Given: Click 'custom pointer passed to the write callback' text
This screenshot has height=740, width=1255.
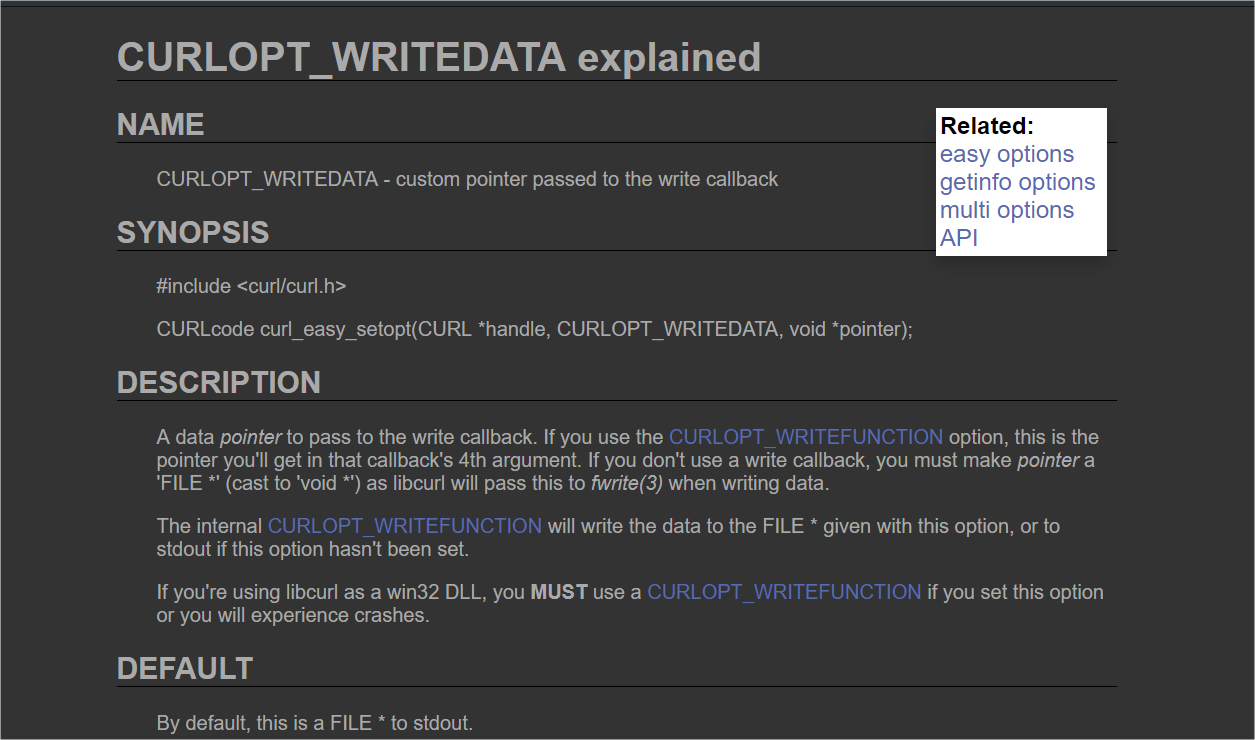Looking at the screenshot, I should (x=587, y=180).
